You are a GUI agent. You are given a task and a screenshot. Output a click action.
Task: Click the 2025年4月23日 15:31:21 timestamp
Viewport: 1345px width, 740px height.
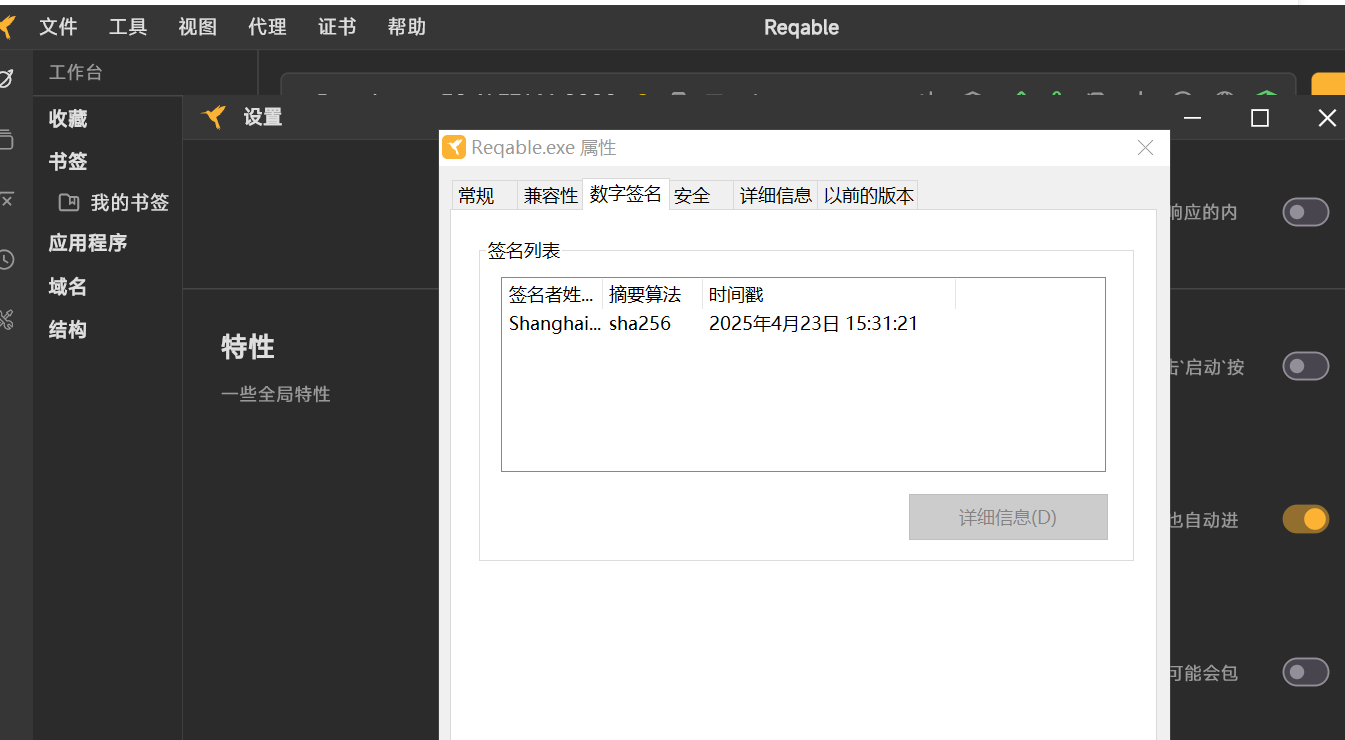(813, 323)
